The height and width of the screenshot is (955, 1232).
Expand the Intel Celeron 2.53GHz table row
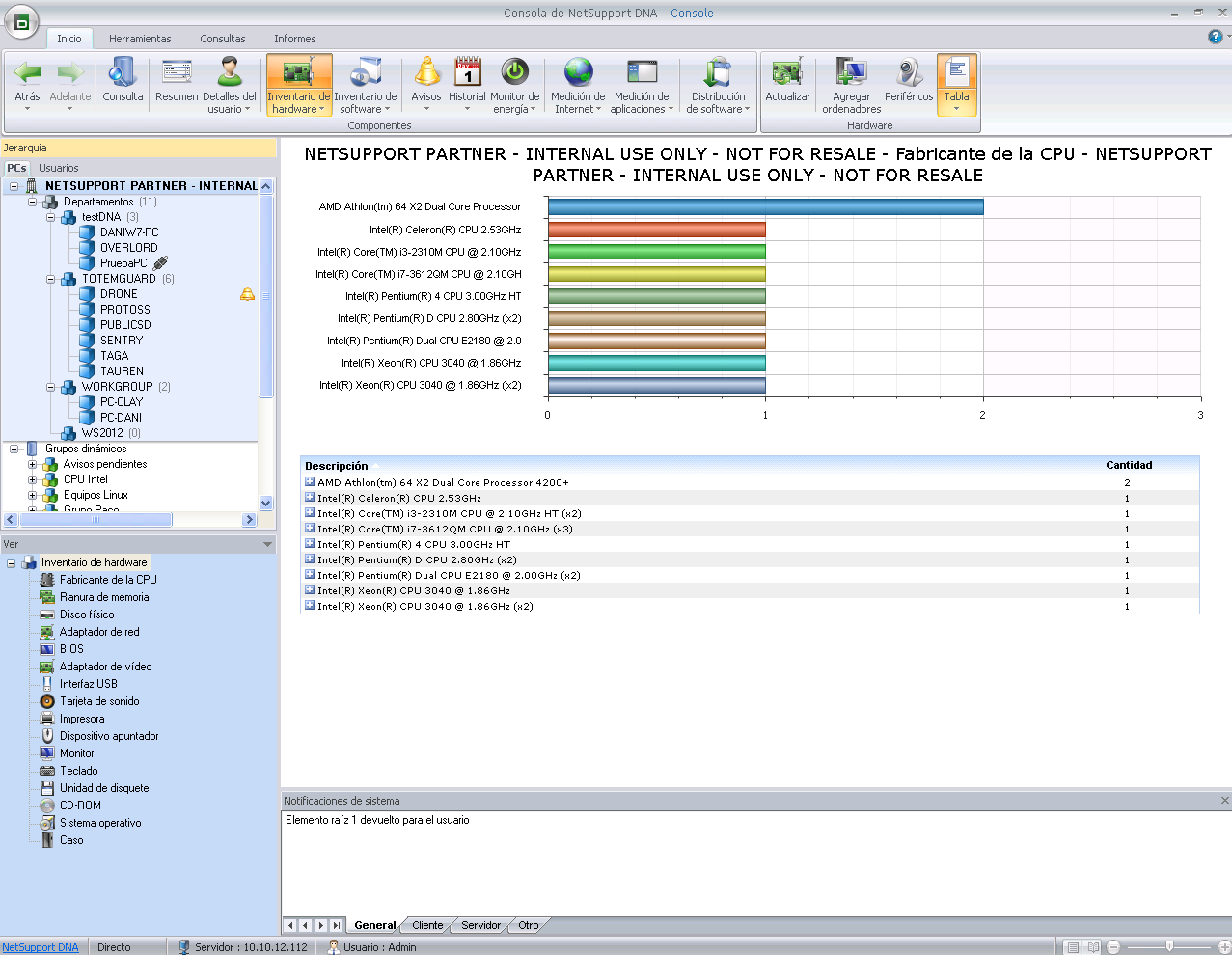(x=310, y=498)
